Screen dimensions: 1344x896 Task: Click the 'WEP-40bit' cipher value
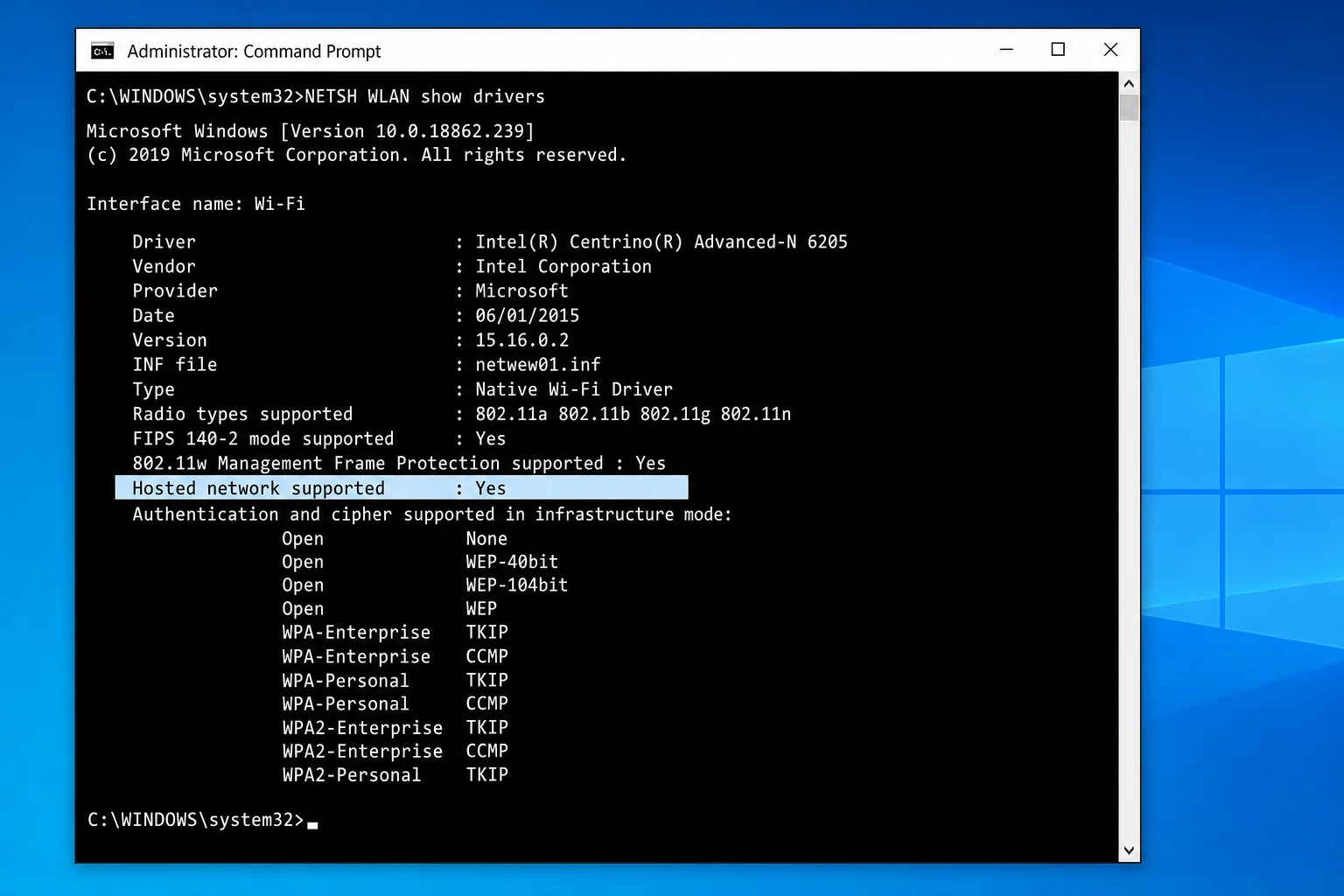pos(512,562)
